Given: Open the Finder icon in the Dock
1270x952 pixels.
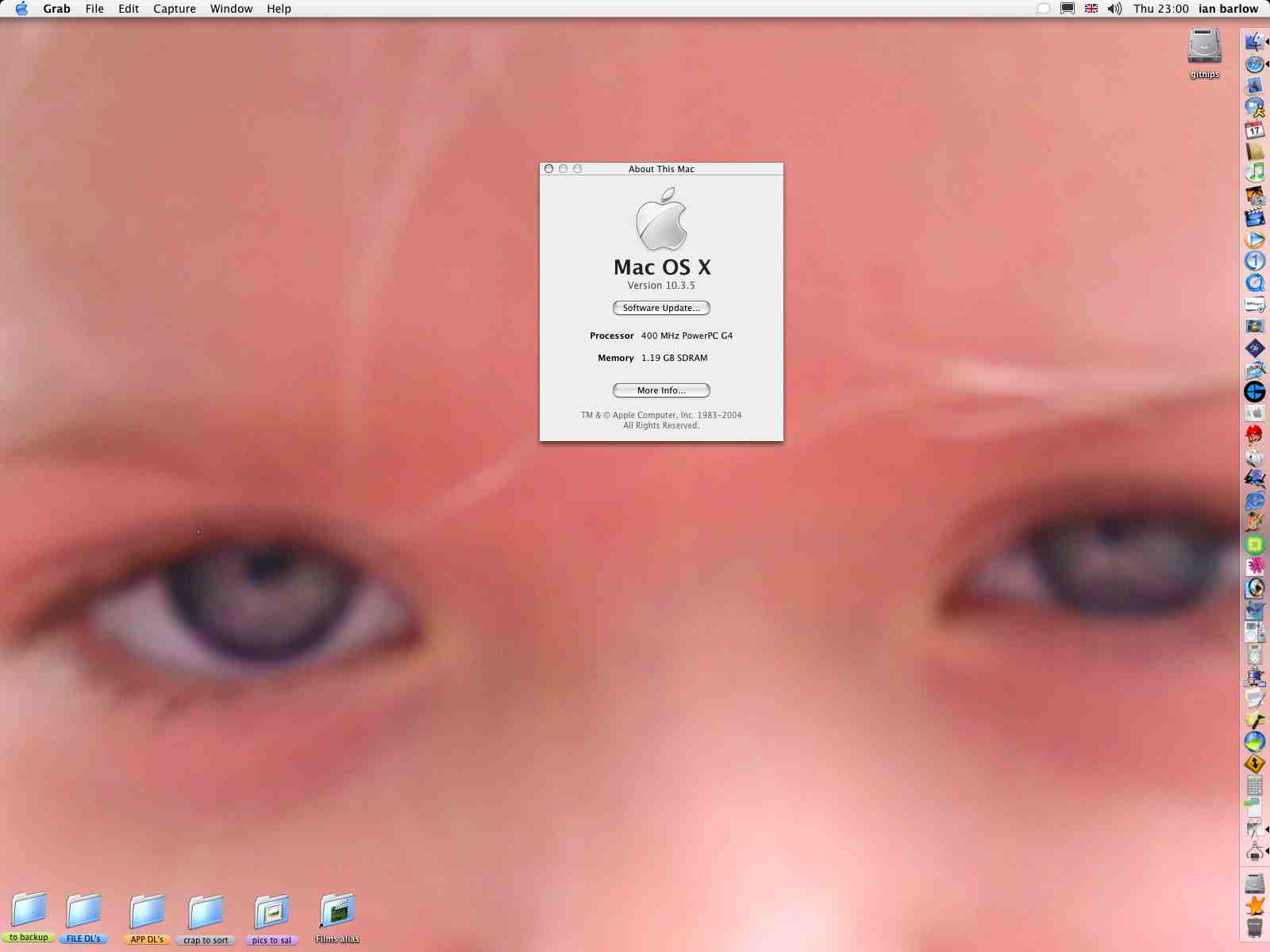Looking at the screenshot, I should (x=1255, y=42).
